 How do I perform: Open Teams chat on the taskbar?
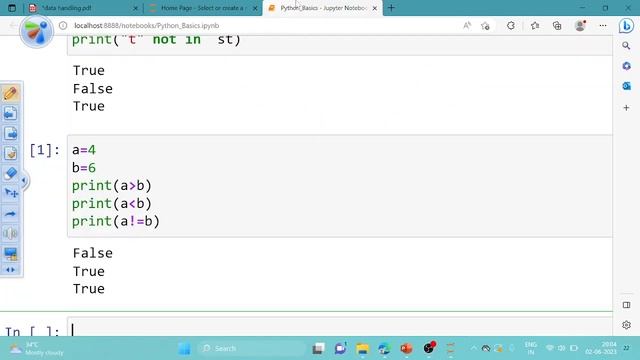[340, 348]
